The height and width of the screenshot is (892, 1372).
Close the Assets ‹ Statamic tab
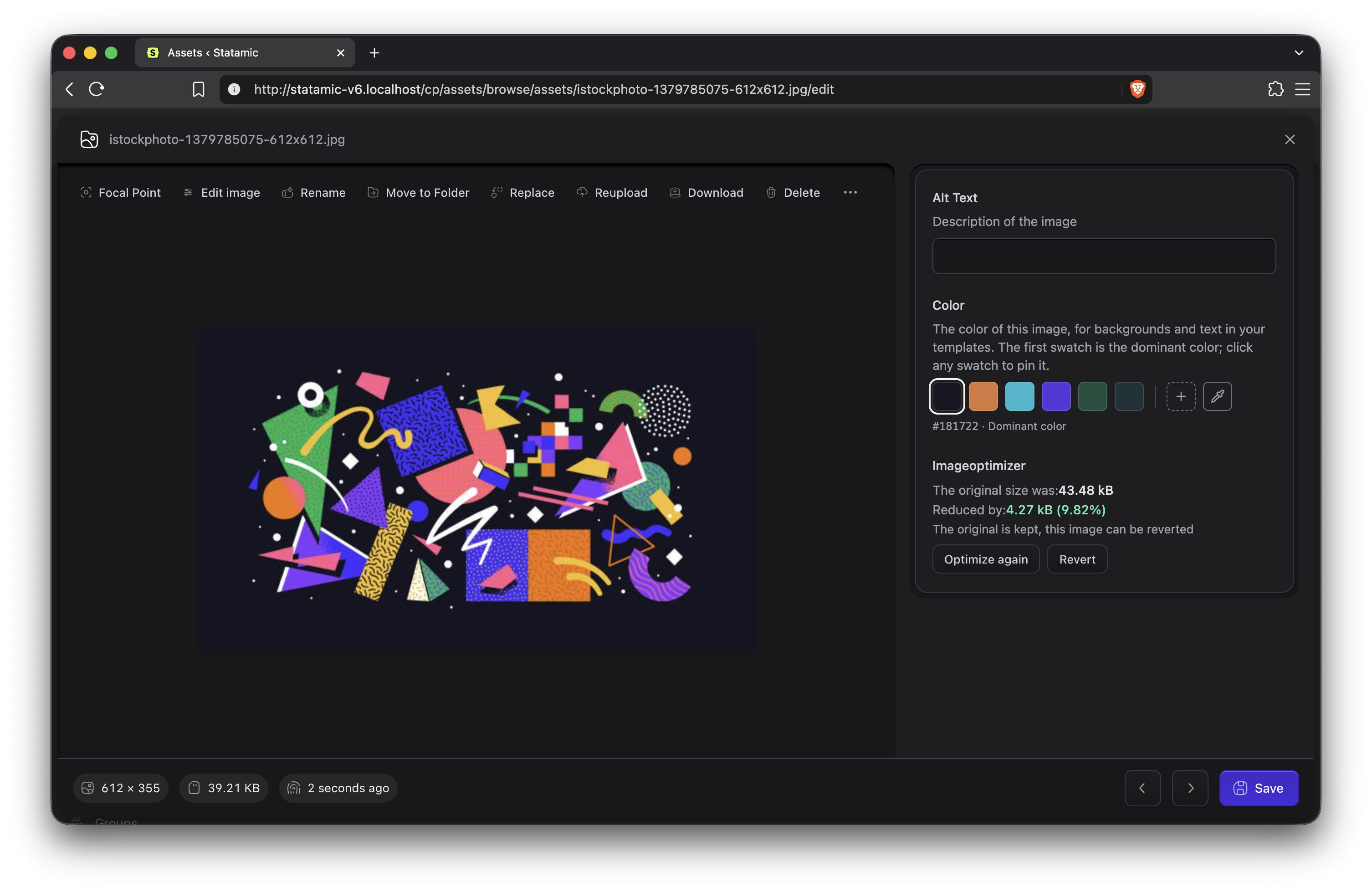[x=341, y=52]
